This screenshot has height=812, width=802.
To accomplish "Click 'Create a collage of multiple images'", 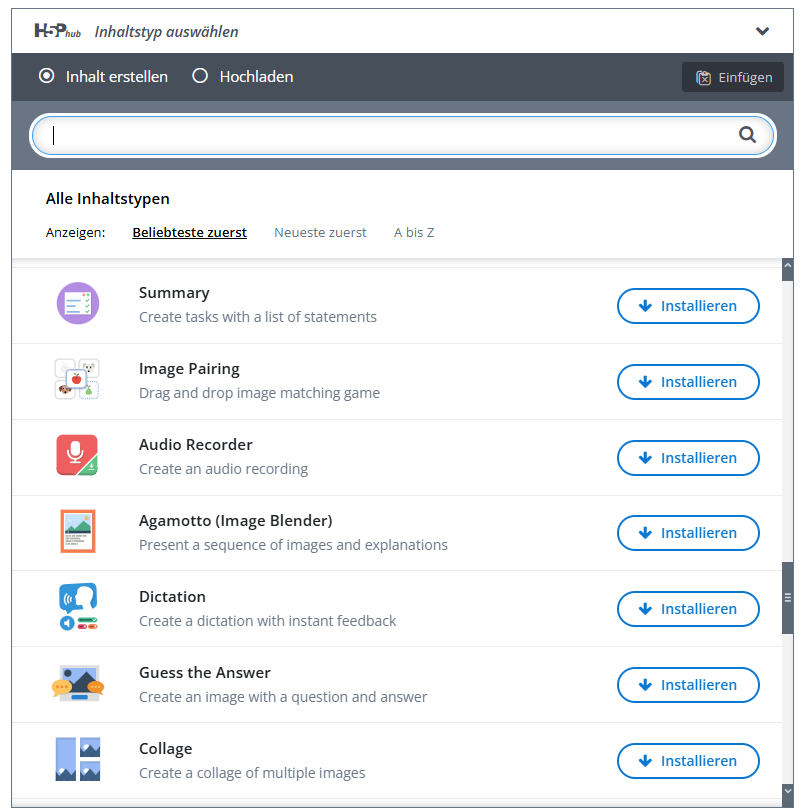I will (x=252, y=773).
